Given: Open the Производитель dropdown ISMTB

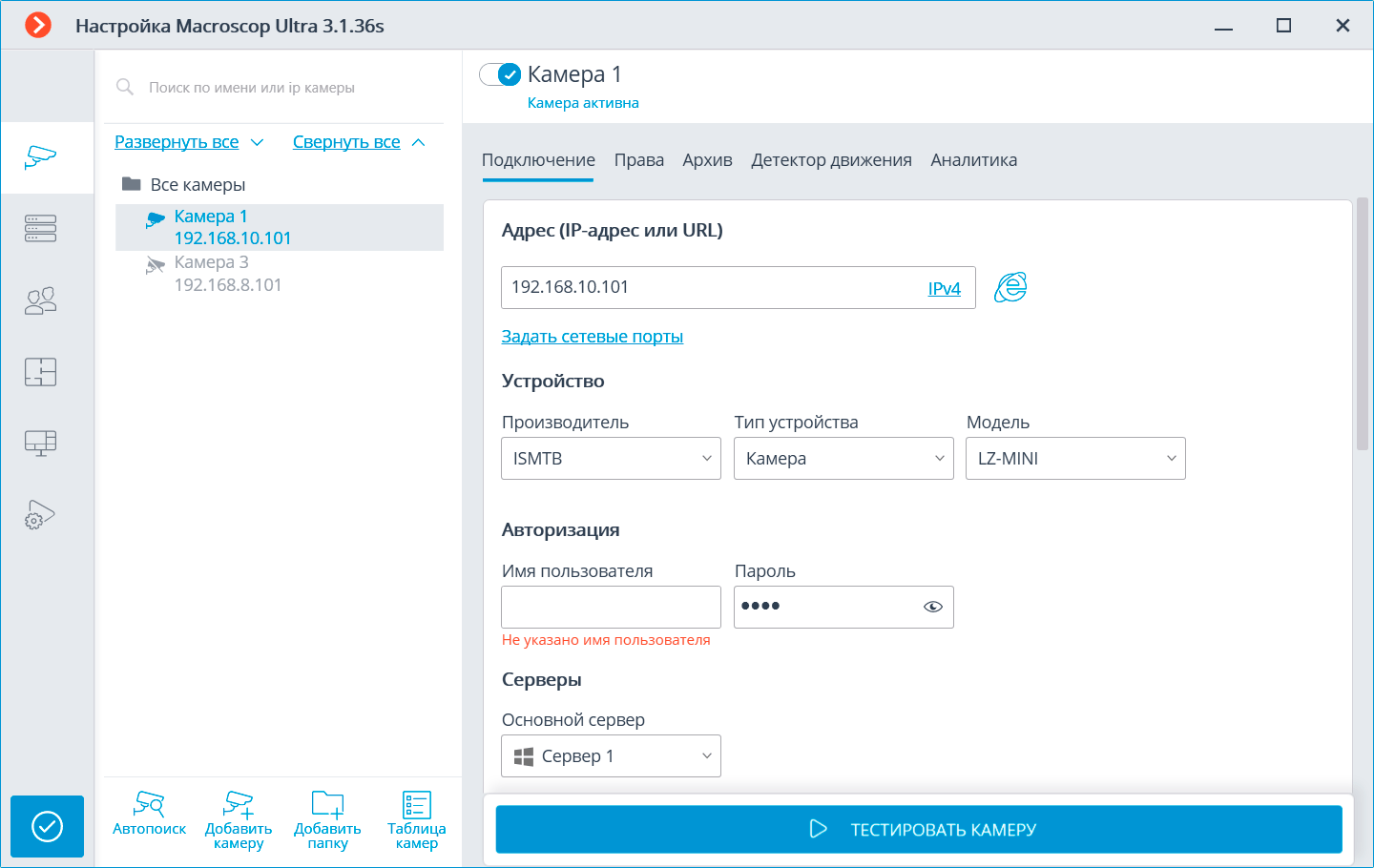Looking at the screenshot, I should (x=611, y=459).
